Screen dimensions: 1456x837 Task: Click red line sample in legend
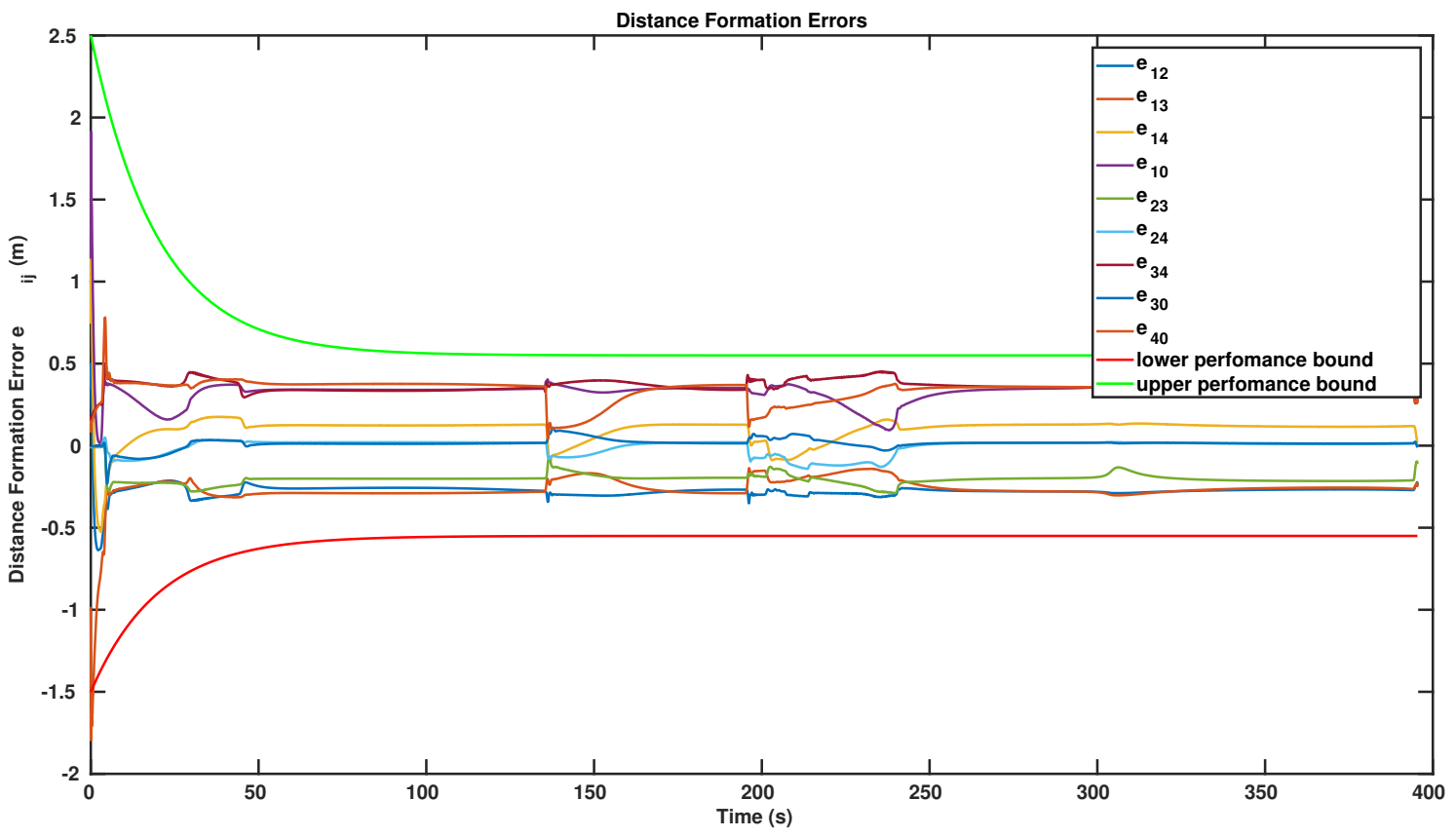coord(1115,361)
